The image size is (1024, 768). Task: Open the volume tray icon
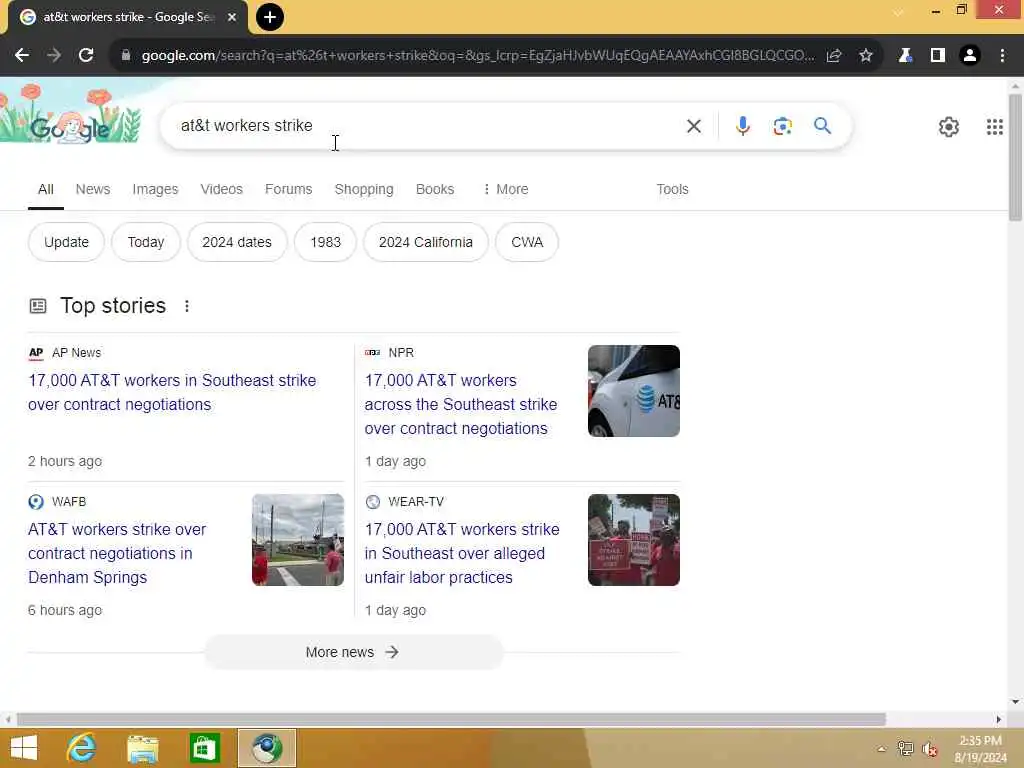click(930, 749)
